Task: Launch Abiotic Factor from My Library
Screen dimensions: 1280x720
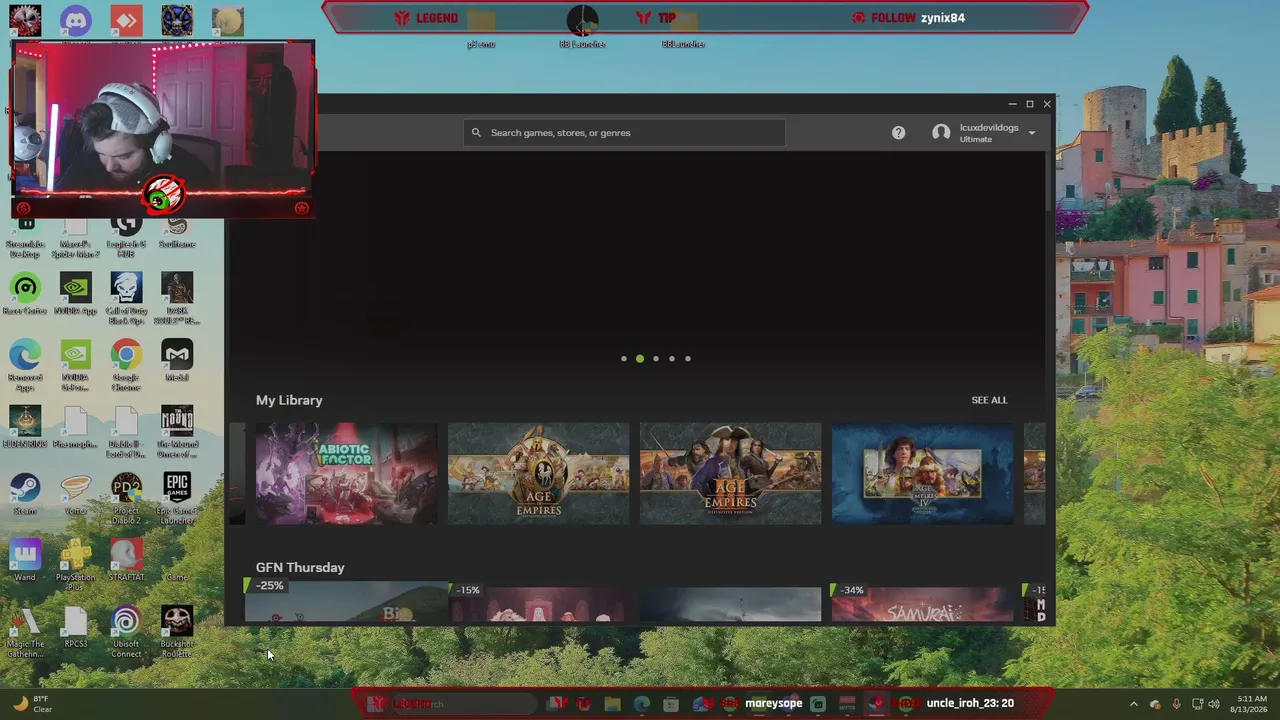Action: coord(346,473)
